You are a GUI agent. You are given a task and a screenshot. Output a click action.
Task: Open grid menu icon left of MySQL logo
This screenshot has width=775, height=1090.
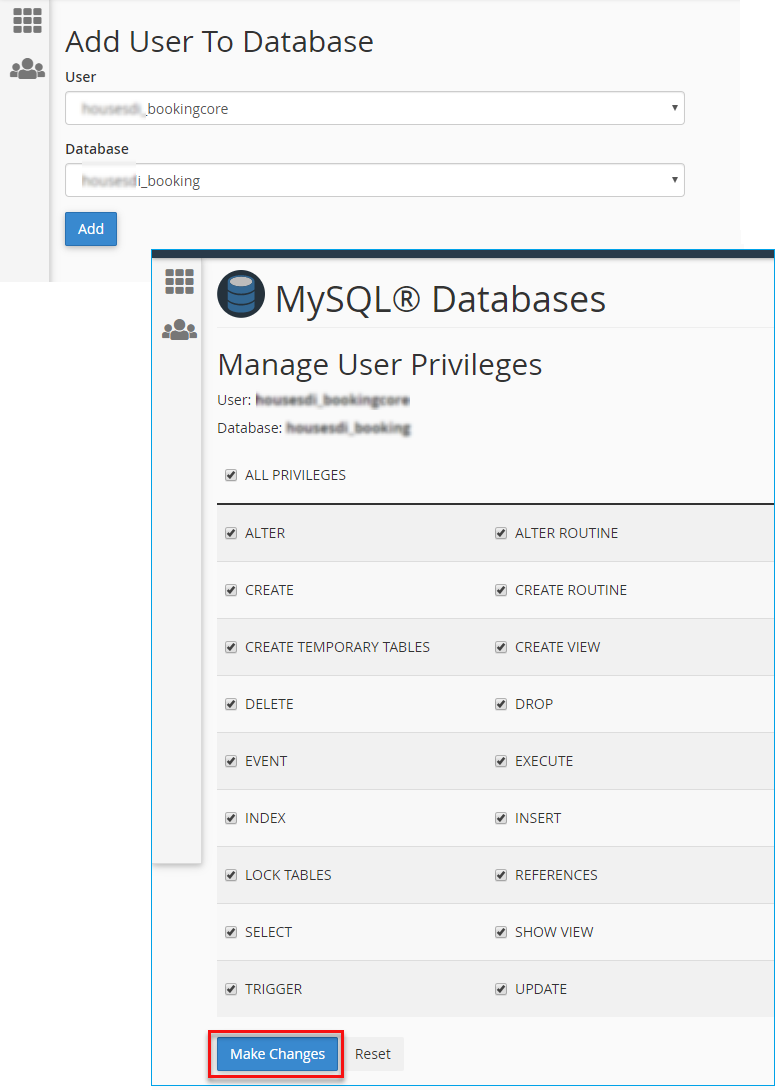coord(179,282)
